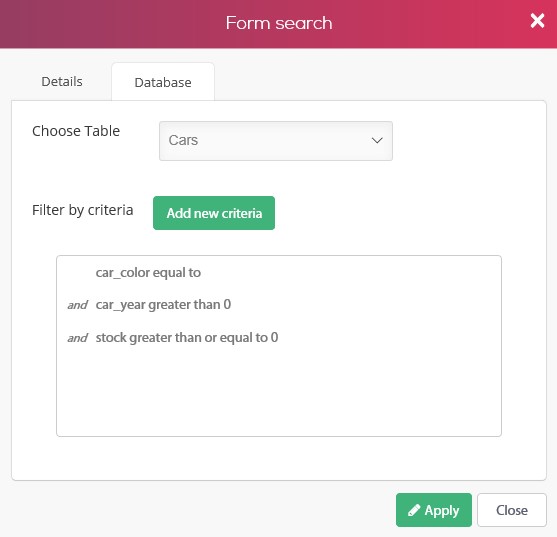Viewport: 557px width, 537px height.
Task: Add a new filter criteria
Action: [214, 213]
